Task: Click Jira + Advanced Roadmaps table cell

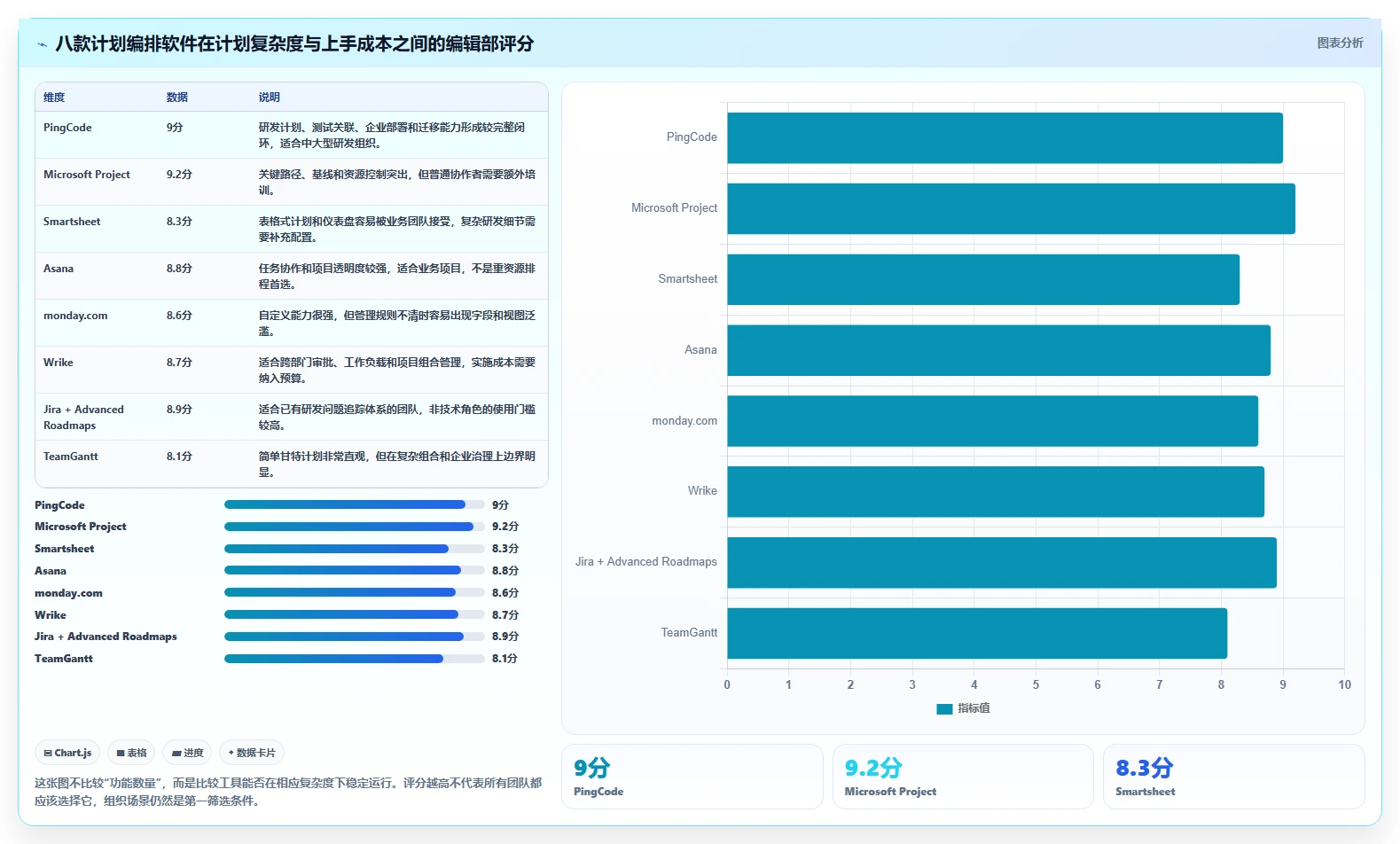Action: pyautogui.click(x=83, y=418)
